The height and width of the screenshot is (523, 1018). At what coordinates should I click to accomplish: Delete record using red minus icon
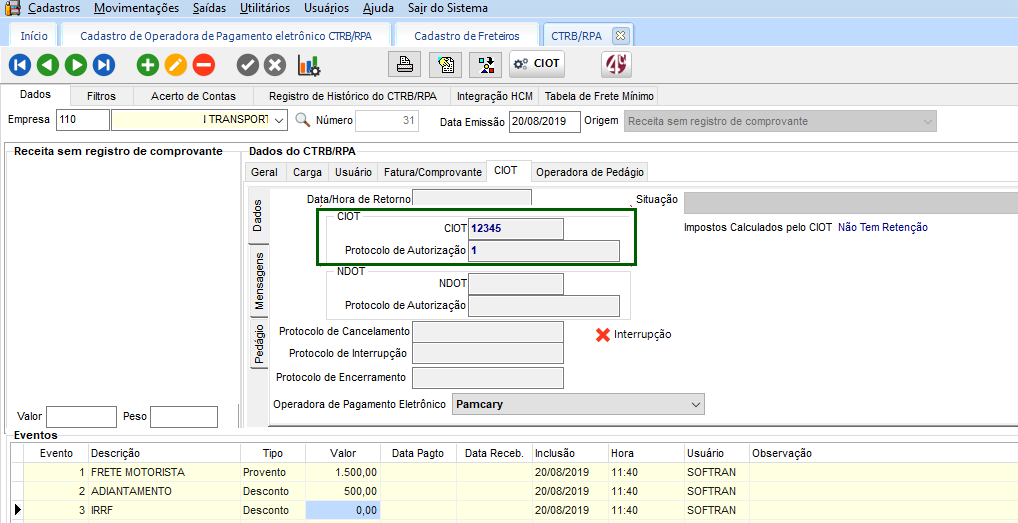tap(204, 65)
